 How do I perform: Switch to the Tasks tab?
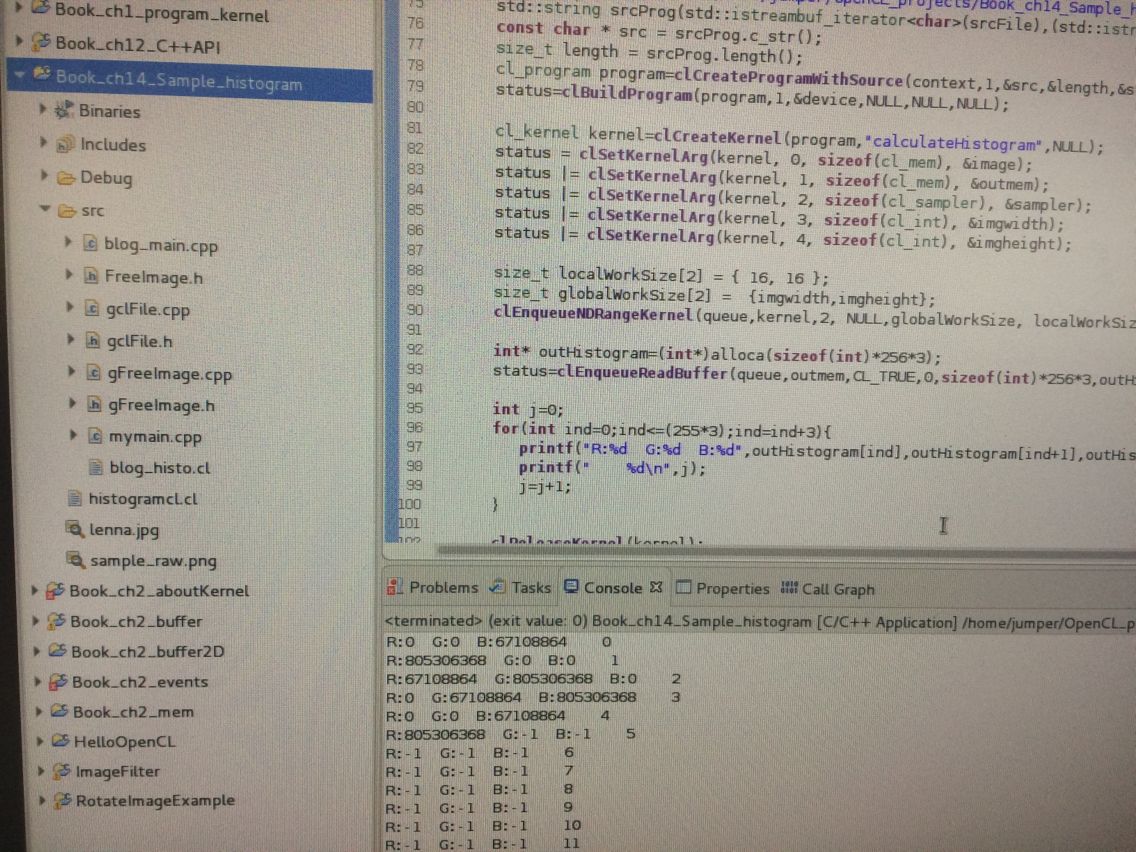(520, 588)
